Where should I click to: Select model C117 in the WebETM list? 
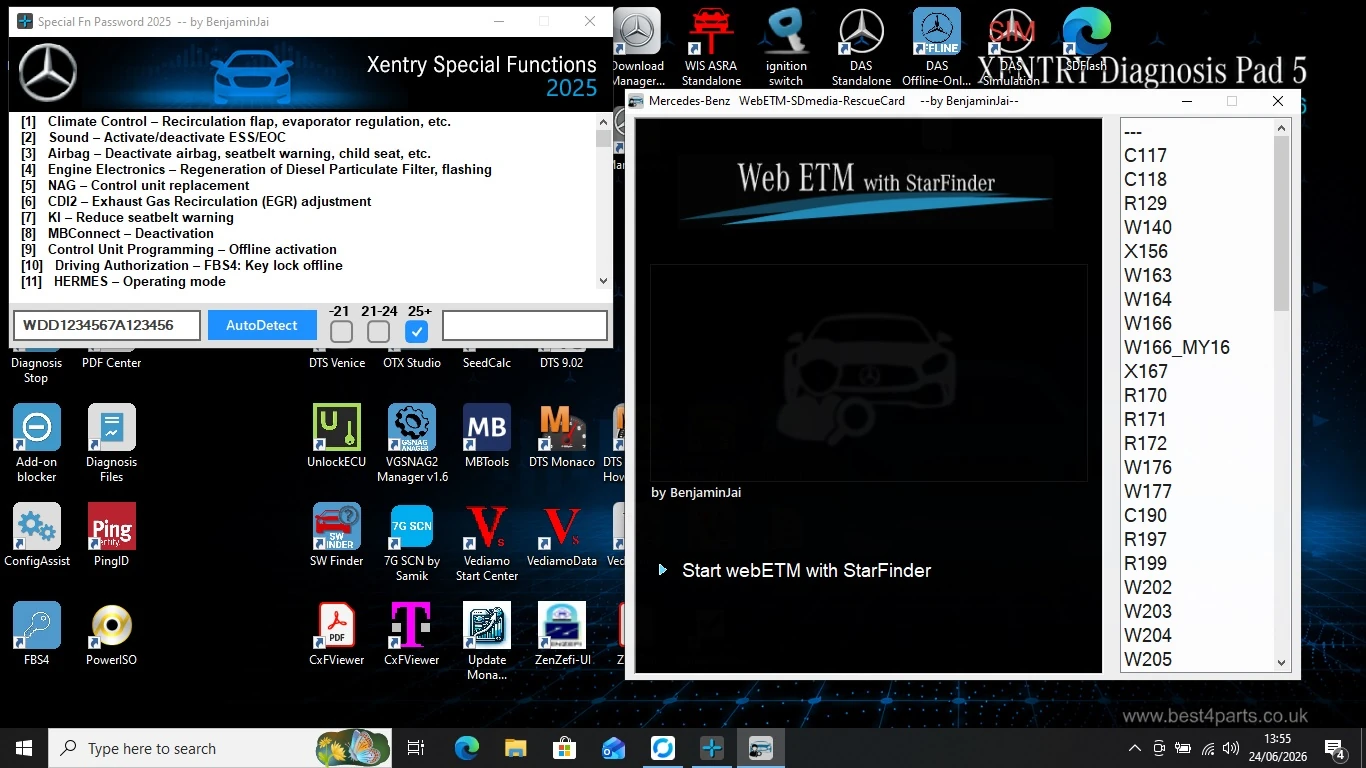[1145, 155]
